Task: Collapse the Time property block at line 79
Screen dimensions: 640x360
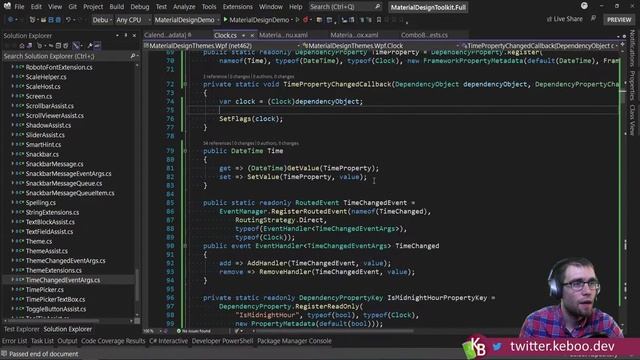Action: point(185,151)
